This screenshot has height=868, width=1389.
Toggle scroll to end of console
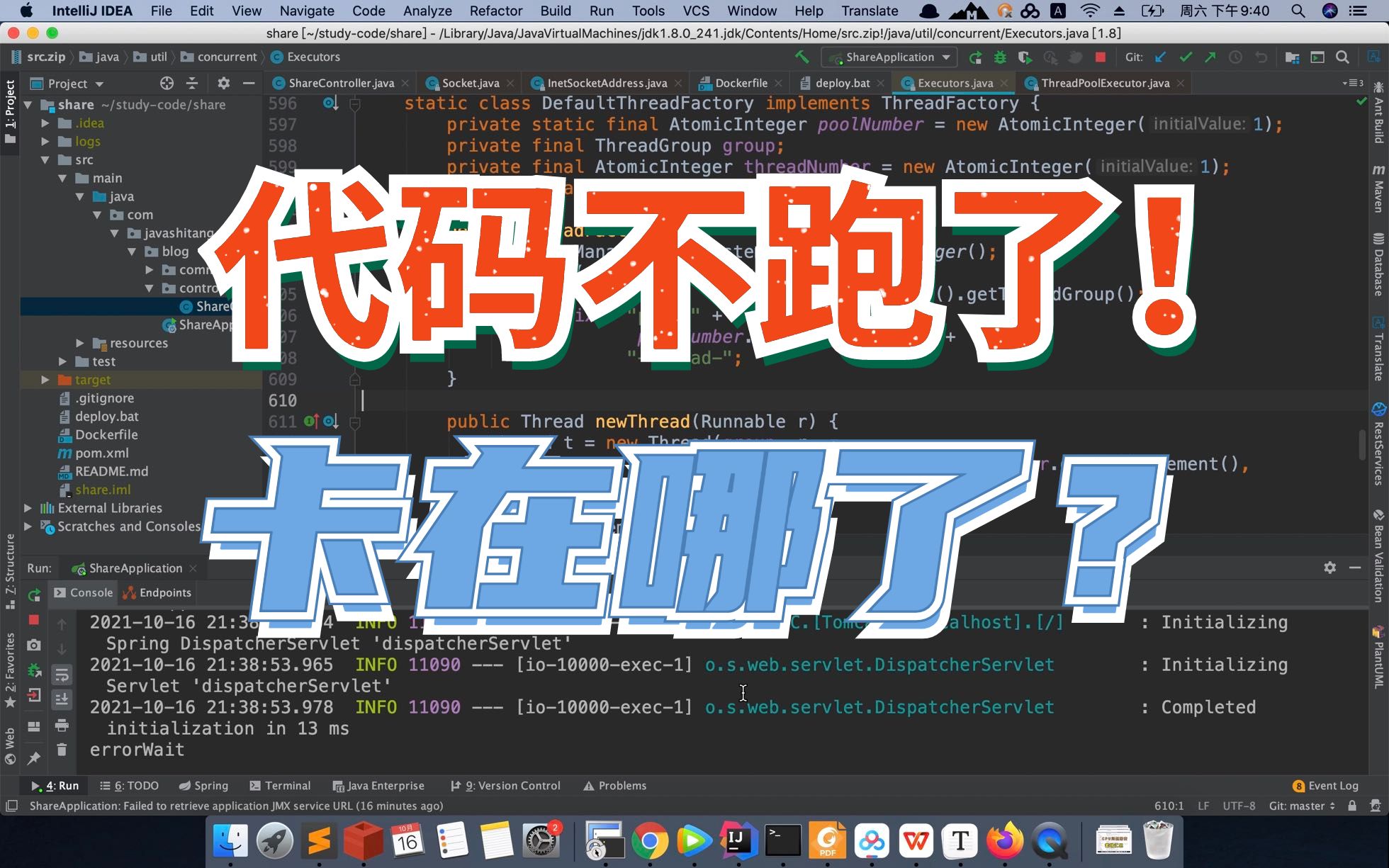tap(62, 699)
